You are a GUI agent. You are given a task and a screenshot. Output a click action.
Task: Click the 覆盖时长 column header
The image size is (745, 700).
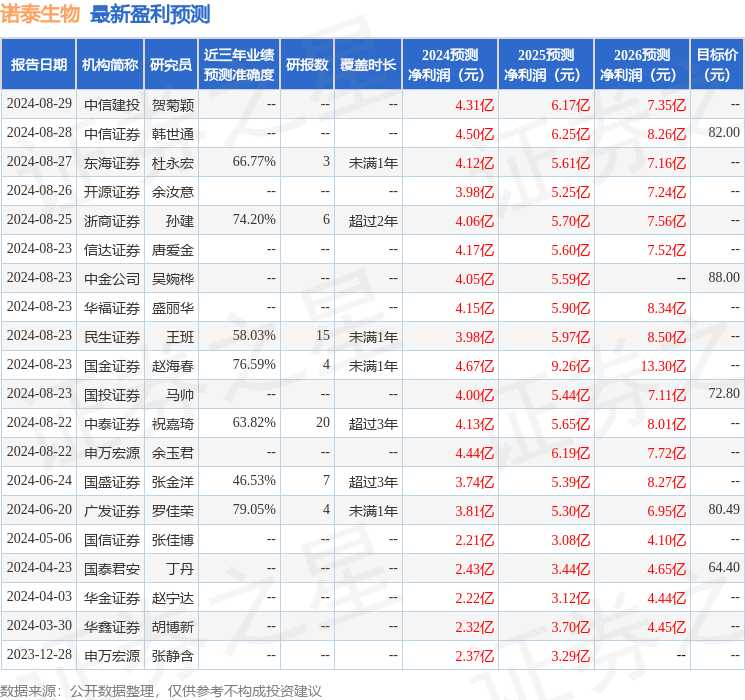click(368, 65)
